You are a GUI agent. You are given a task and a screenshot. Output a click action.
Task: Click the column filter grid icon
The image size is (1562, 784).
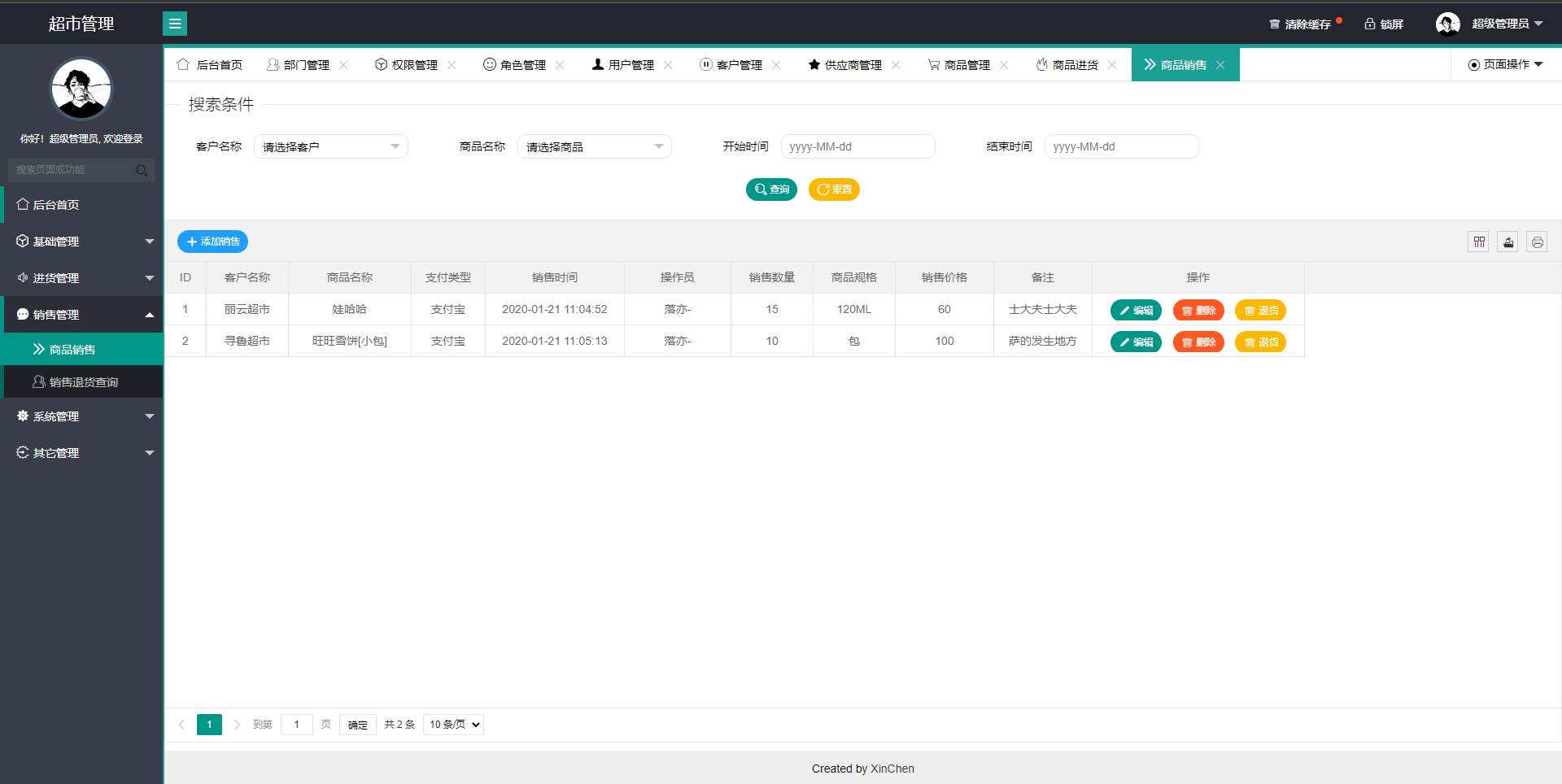pyautogui.click(x=1479, y=242)
